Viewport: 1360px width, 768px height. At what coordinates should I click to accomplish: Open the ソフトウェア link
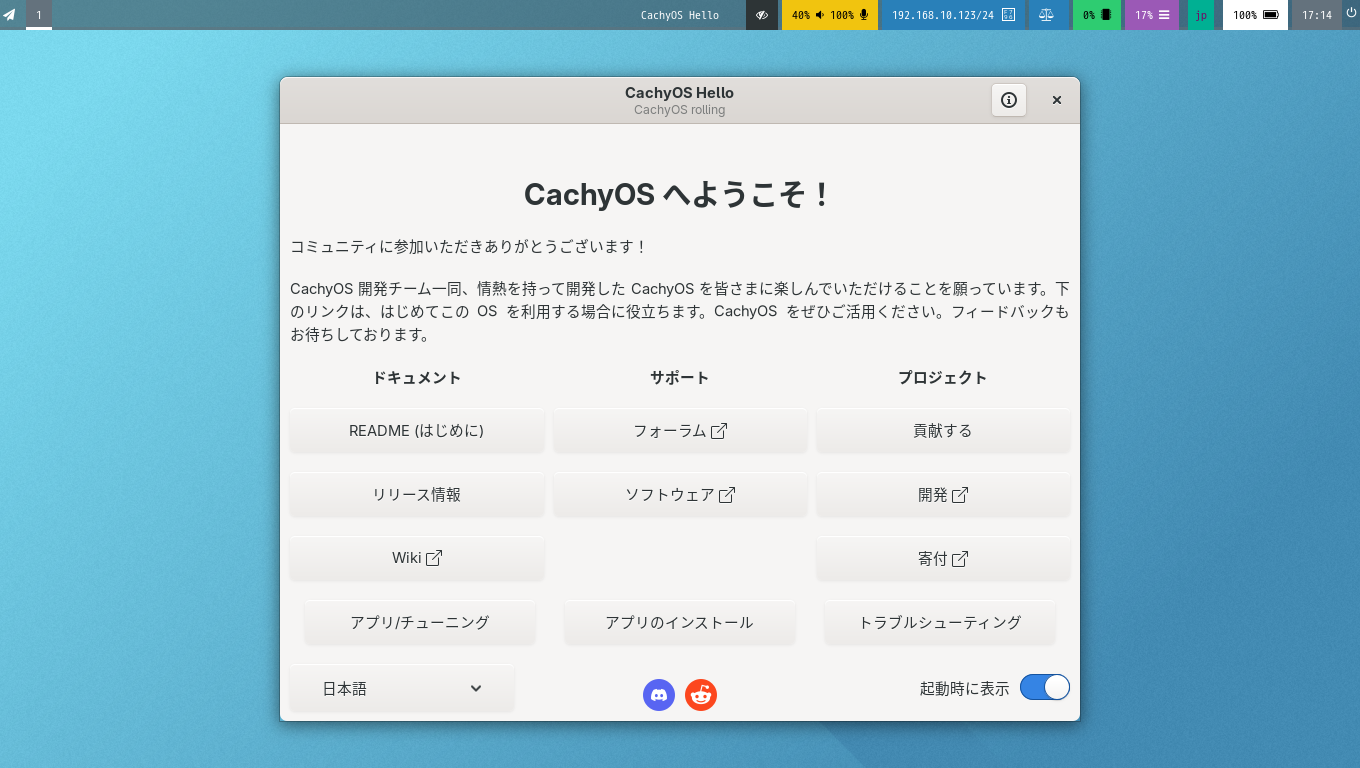680,495
